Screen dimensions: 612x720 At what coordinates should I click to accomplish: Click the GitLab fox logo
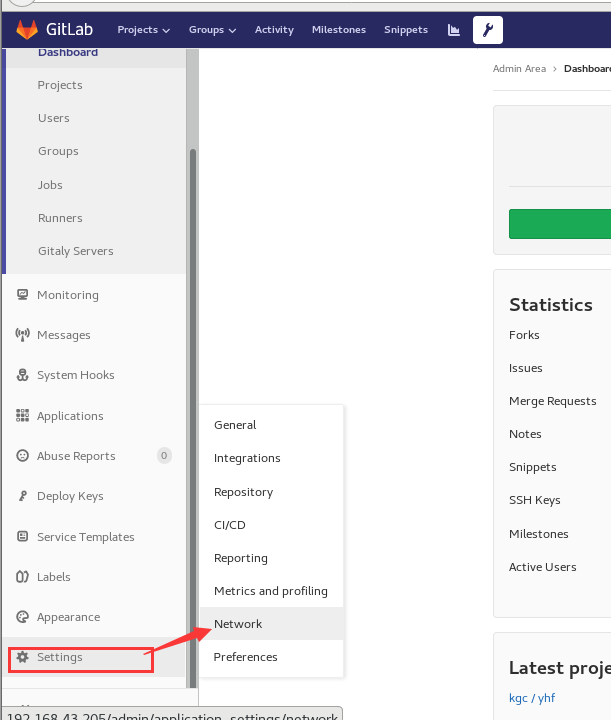[27, 29]
